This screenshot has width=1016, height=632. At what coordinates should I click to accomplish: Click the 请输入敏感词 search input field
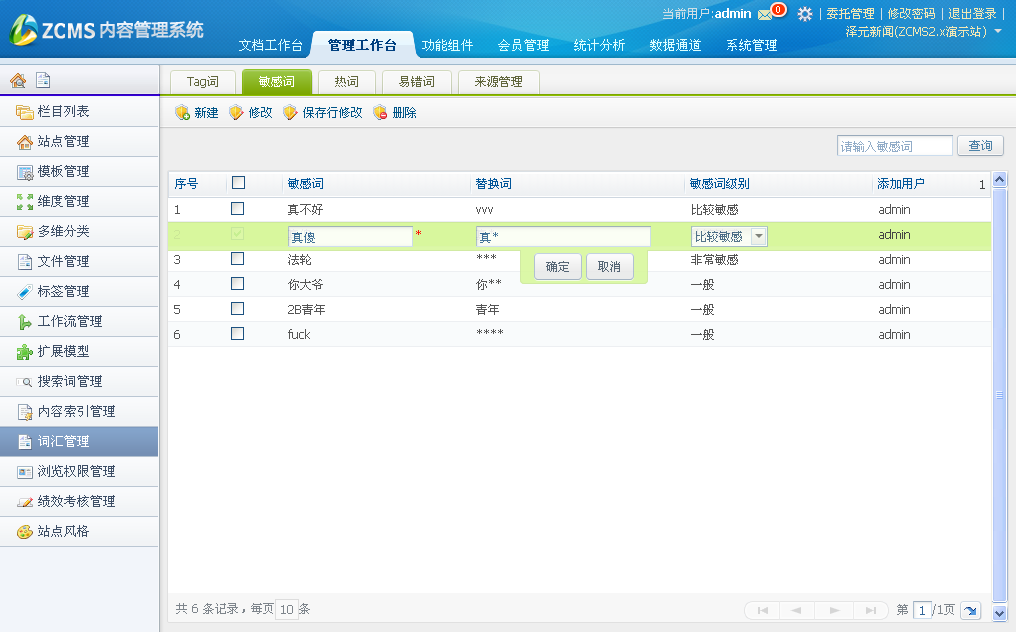pyautogui.click(x=894, y=146)
